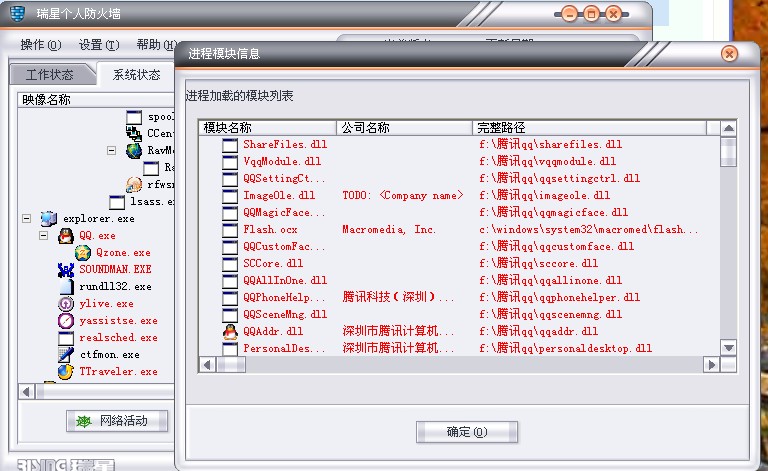This screenshot has width=768, height=471.
Task: Minimize the Rising firewall window
Action: (x=569, y=14)
